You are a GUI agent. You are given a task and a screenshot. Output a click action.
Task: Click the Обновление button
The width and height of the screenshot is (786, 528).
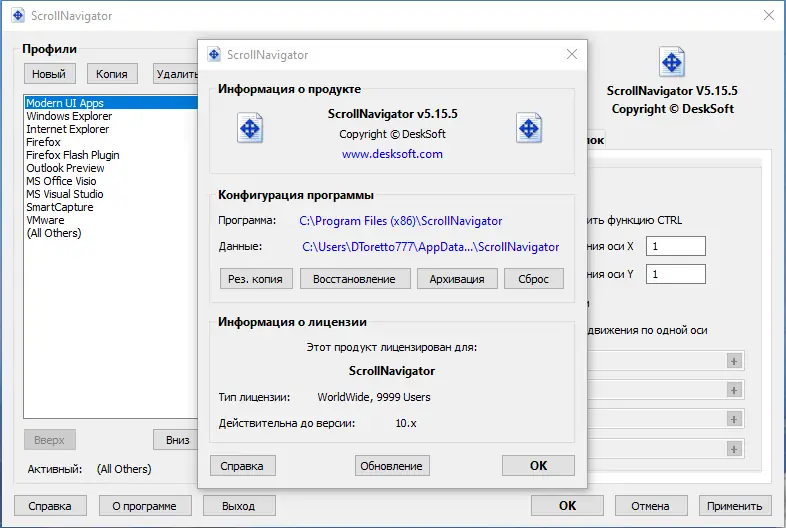coord(391,466)
